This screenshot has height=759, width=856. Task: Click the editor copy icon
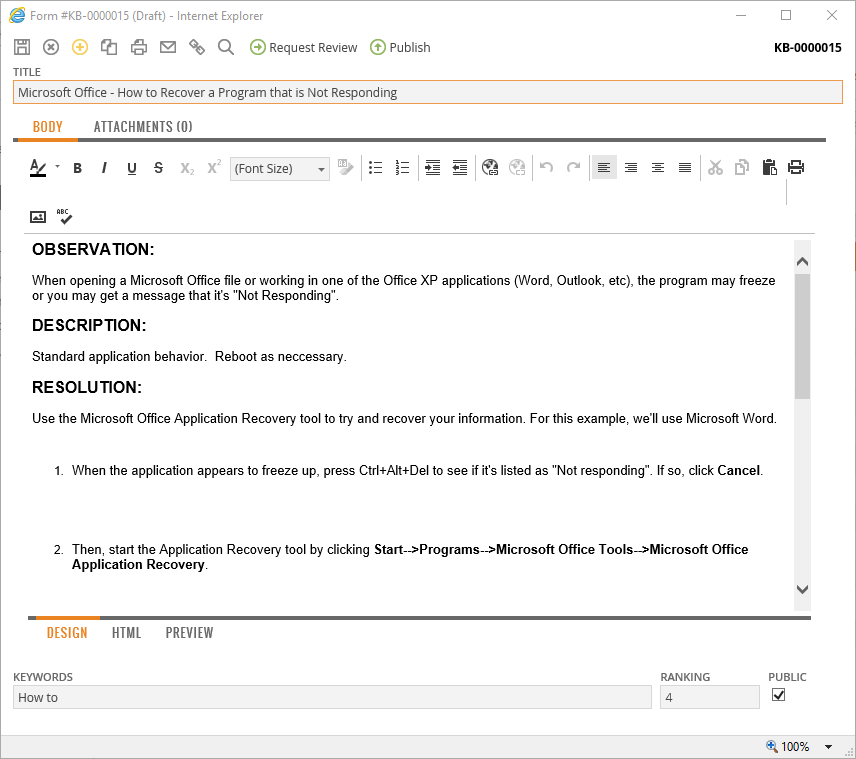[x=742, y=168]
